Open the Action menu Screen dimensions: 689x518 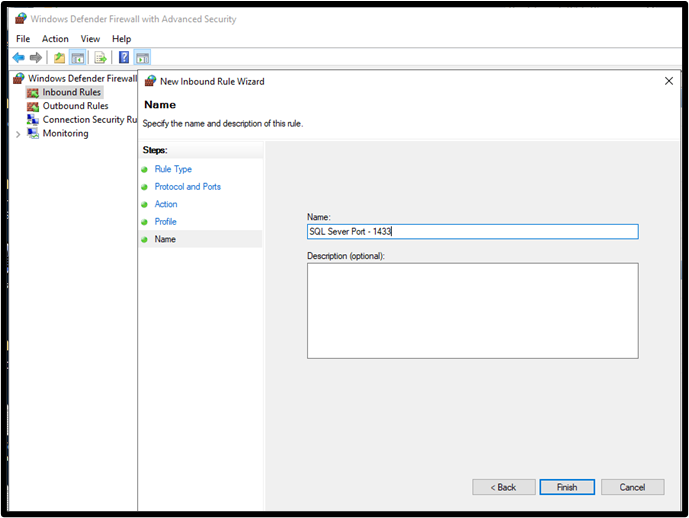[x=55, y=39]
